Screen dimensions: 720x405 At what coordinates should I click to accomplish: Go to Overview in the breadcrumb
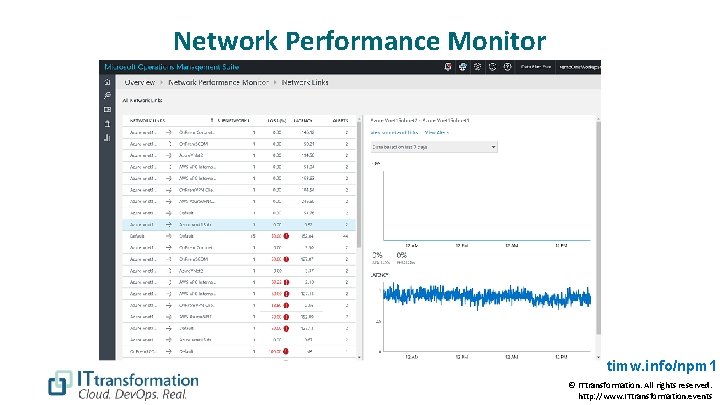(x=140, y=82)
